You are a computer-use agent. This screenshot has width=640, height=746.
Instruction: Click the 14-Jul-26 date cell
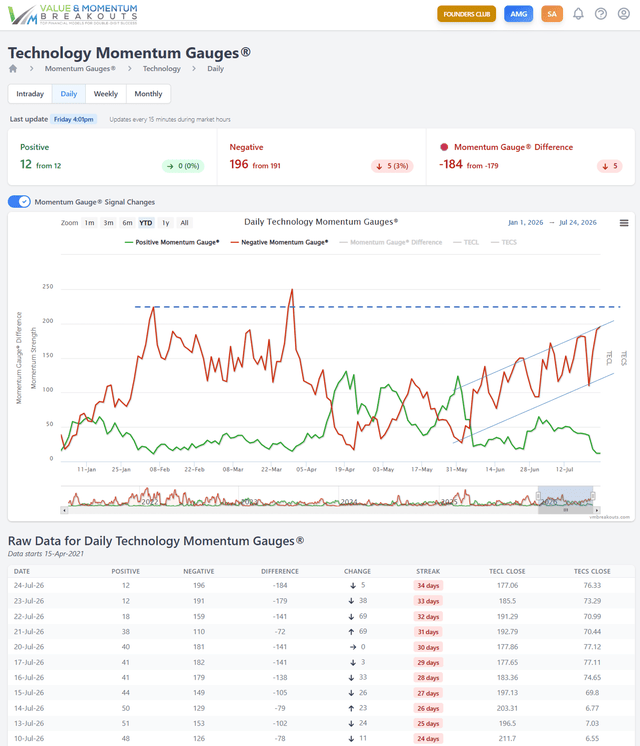pos(29,708)
